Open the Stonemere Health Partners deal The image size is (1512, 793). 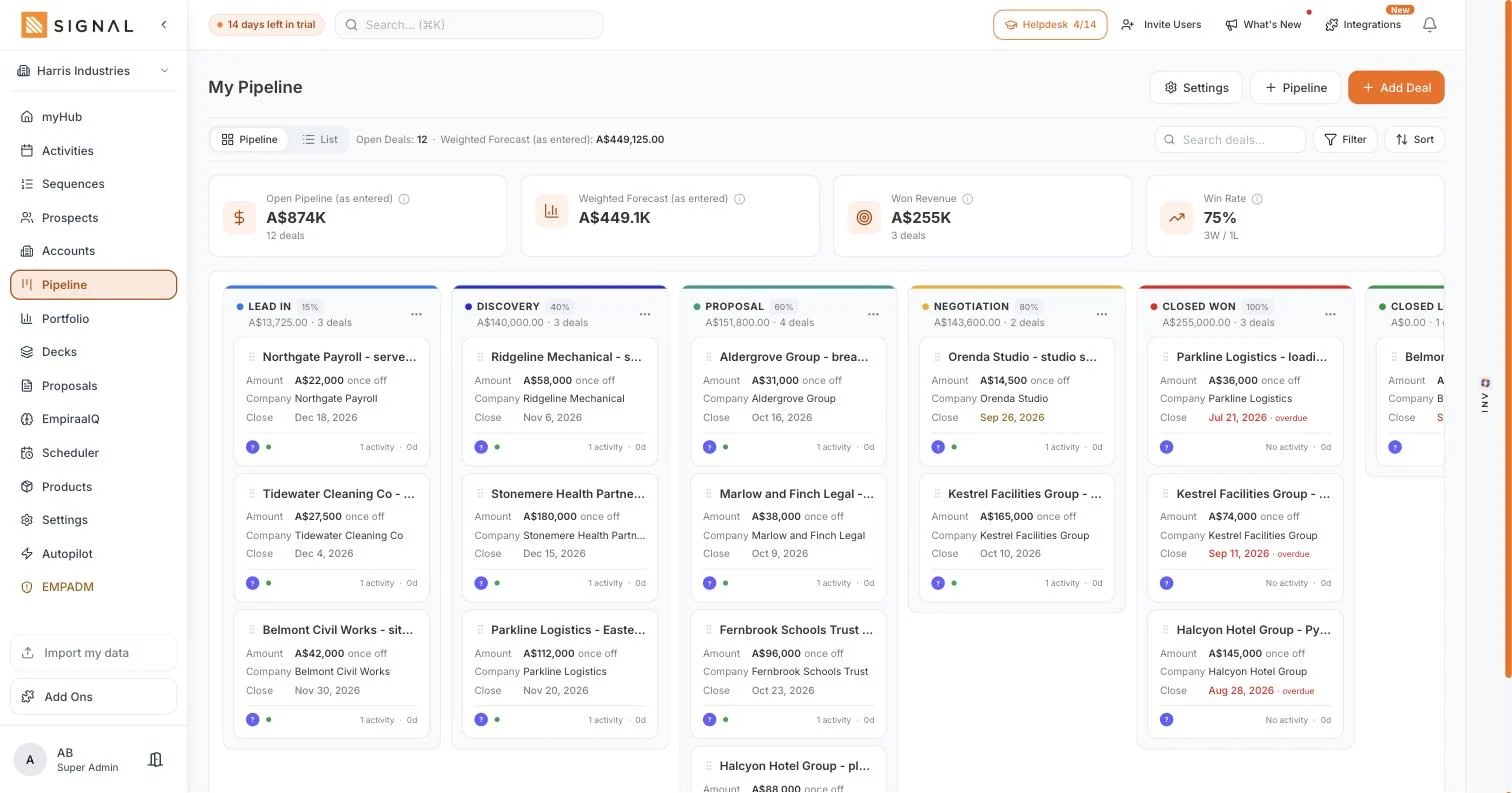[560, 538]
